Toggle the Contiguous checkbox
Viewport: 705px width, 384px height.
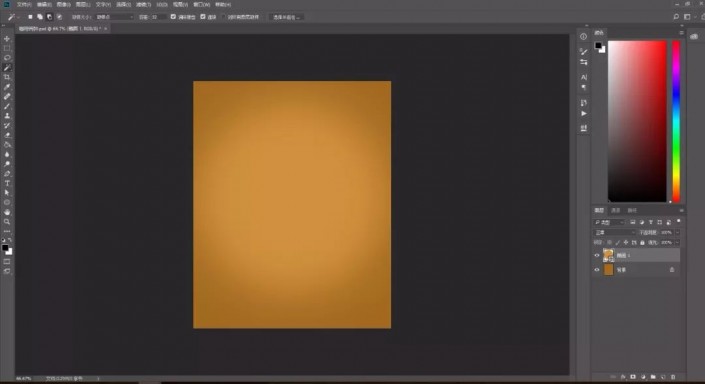point(203,17)
